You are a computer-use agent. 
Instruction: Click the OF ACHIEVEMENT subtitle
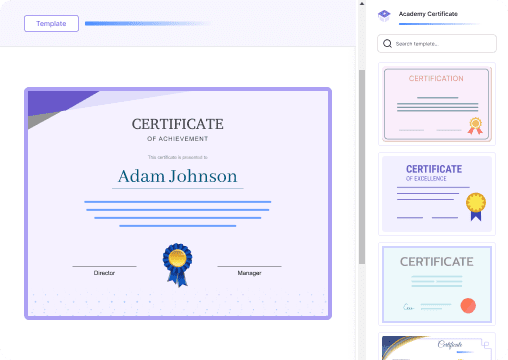click(x=178, y=139)
